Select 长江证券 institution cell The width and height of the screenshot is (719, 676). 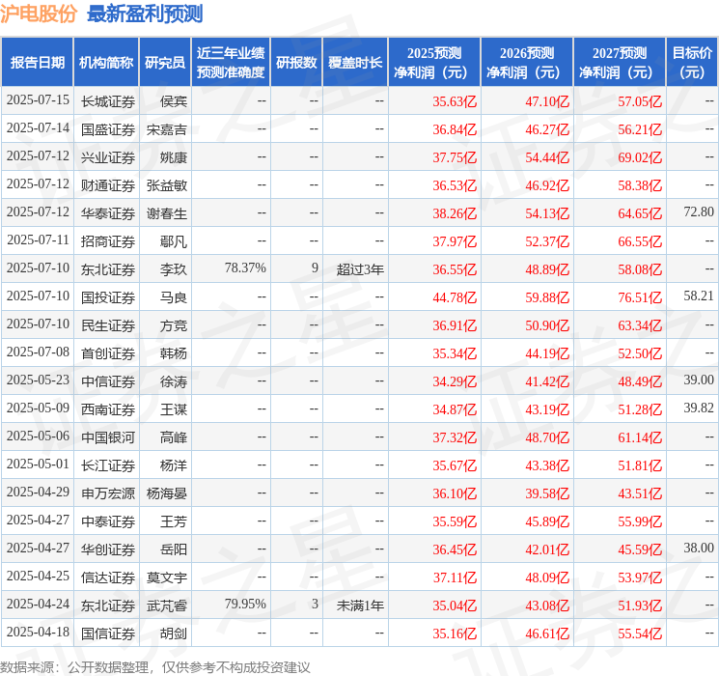click(x=108, y=465)
